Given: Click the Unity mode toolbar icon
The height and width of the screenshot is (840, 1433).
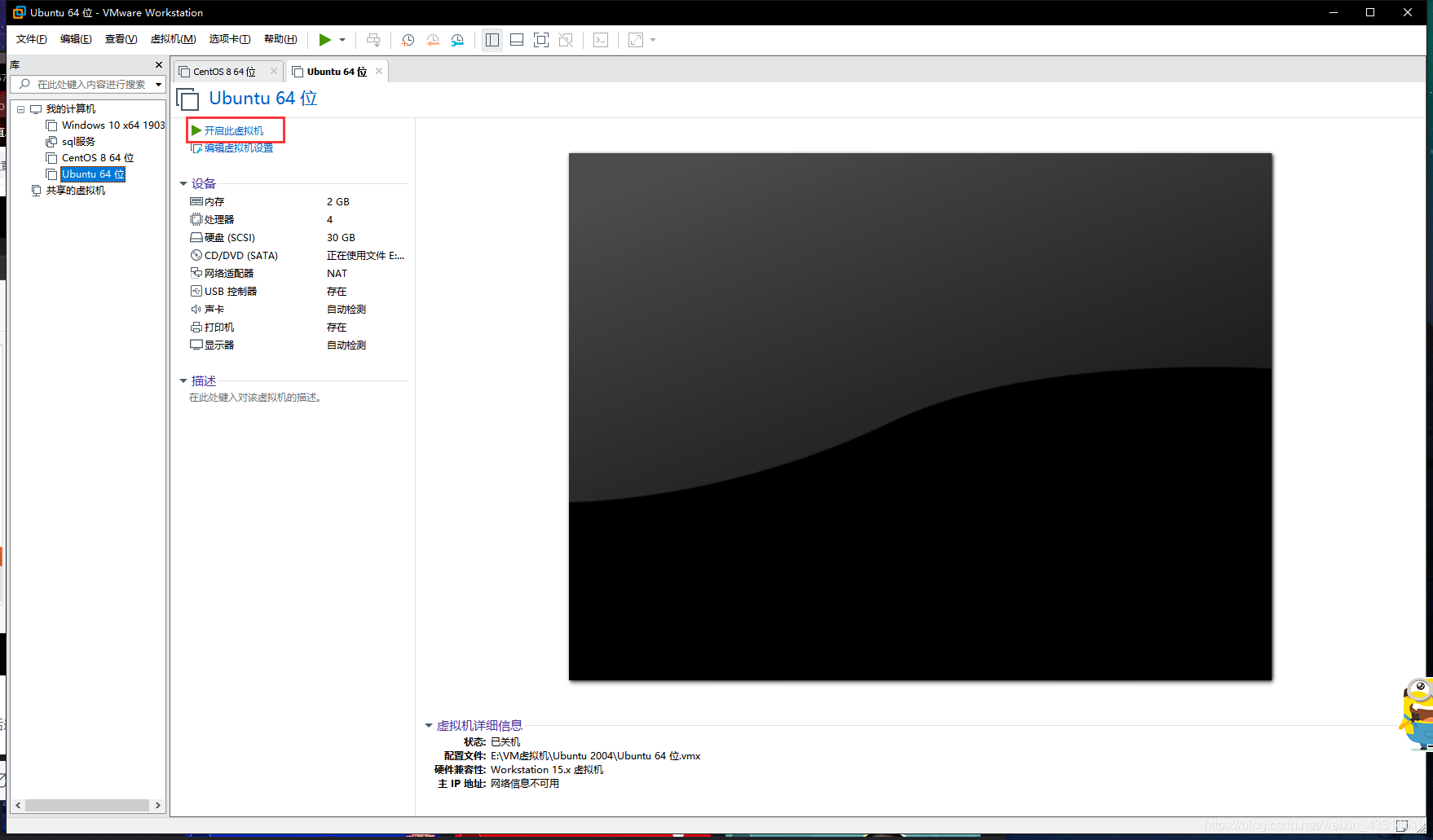Looking at the screenshot, I should (x=566, y=40).
